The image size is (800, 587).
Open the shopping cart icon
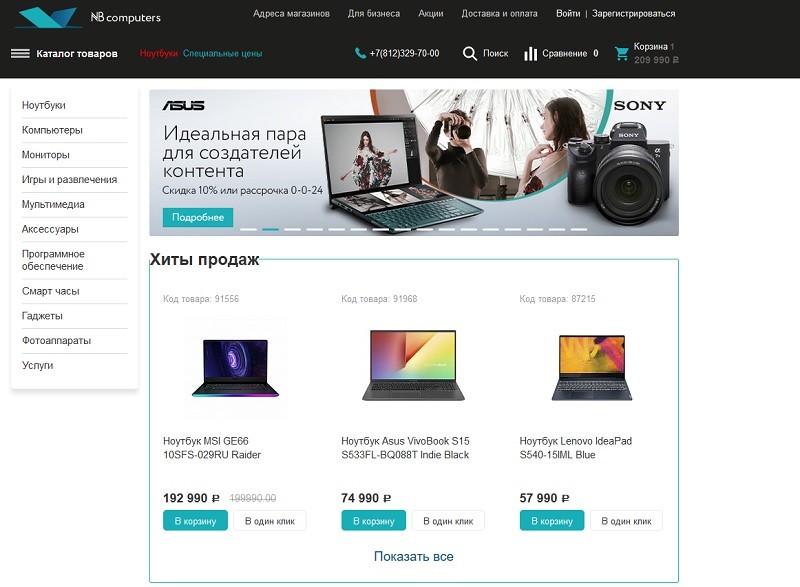pos(621,54)
